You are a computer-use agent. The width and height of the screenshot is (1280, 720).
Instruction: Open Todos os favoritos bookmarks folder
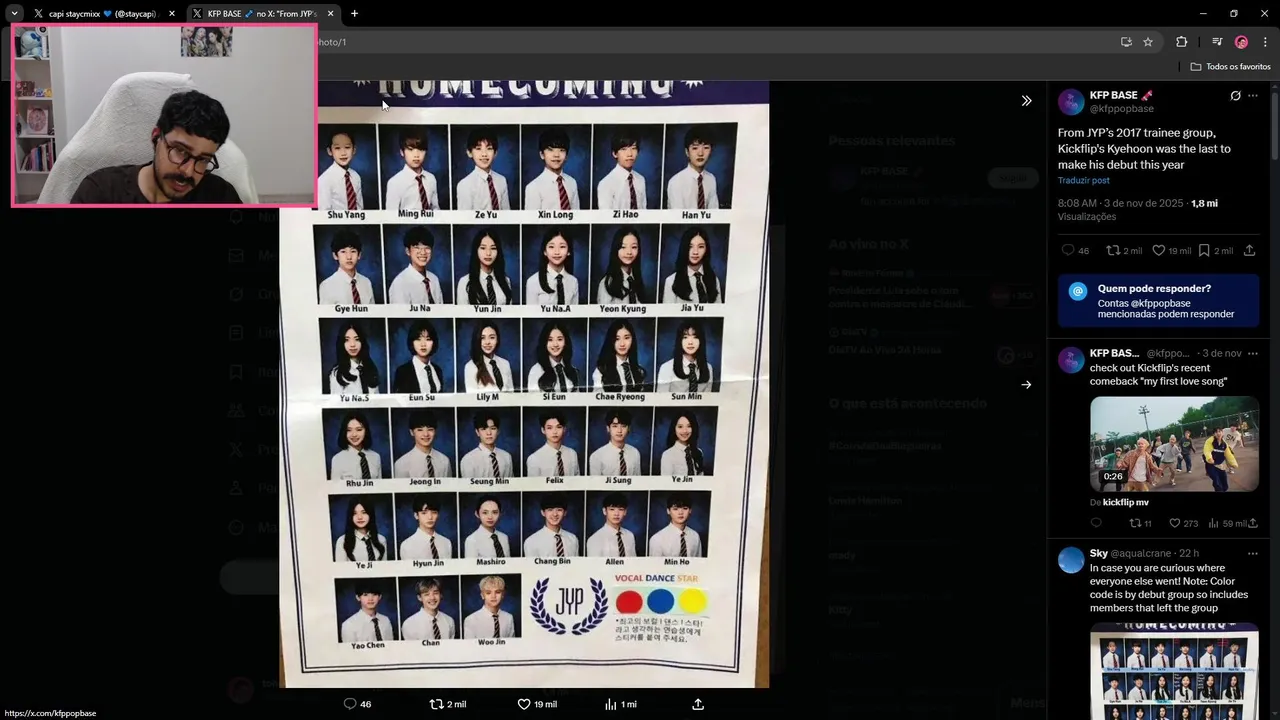[x=1230, y=66]
